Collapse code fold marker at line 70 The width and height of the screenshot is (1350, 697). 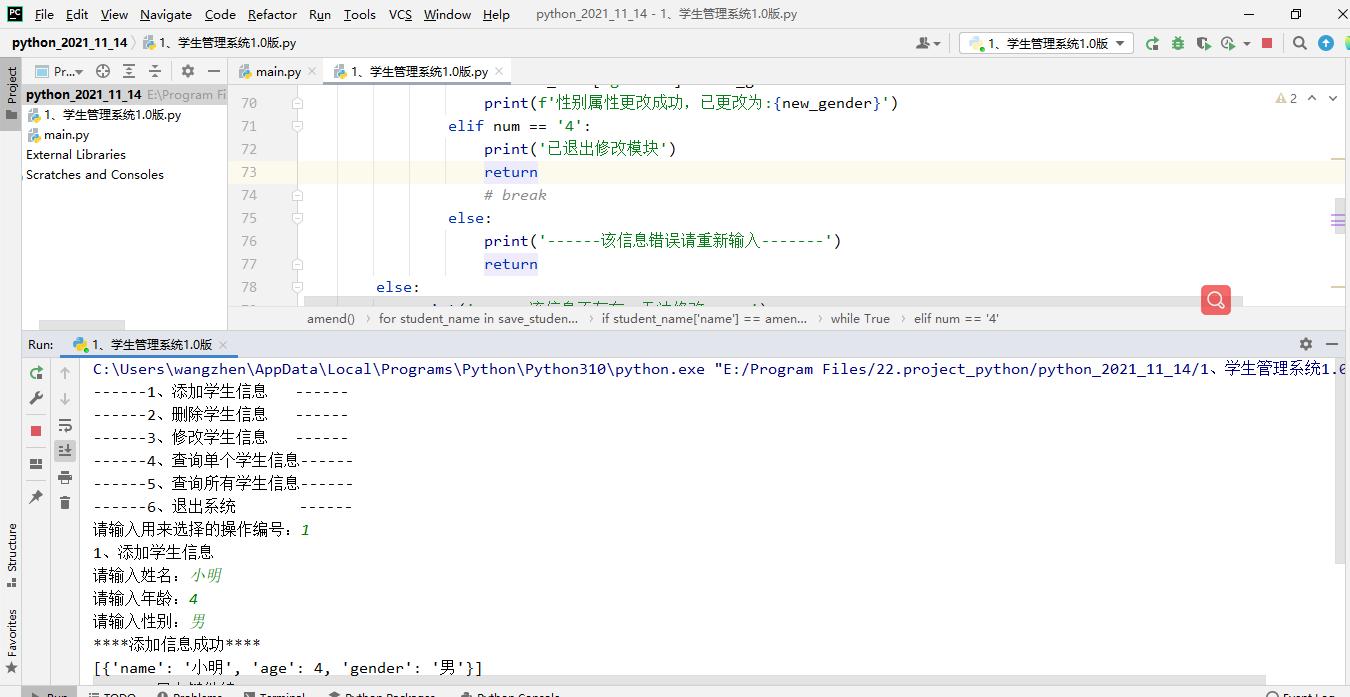[x=298, y=103]
